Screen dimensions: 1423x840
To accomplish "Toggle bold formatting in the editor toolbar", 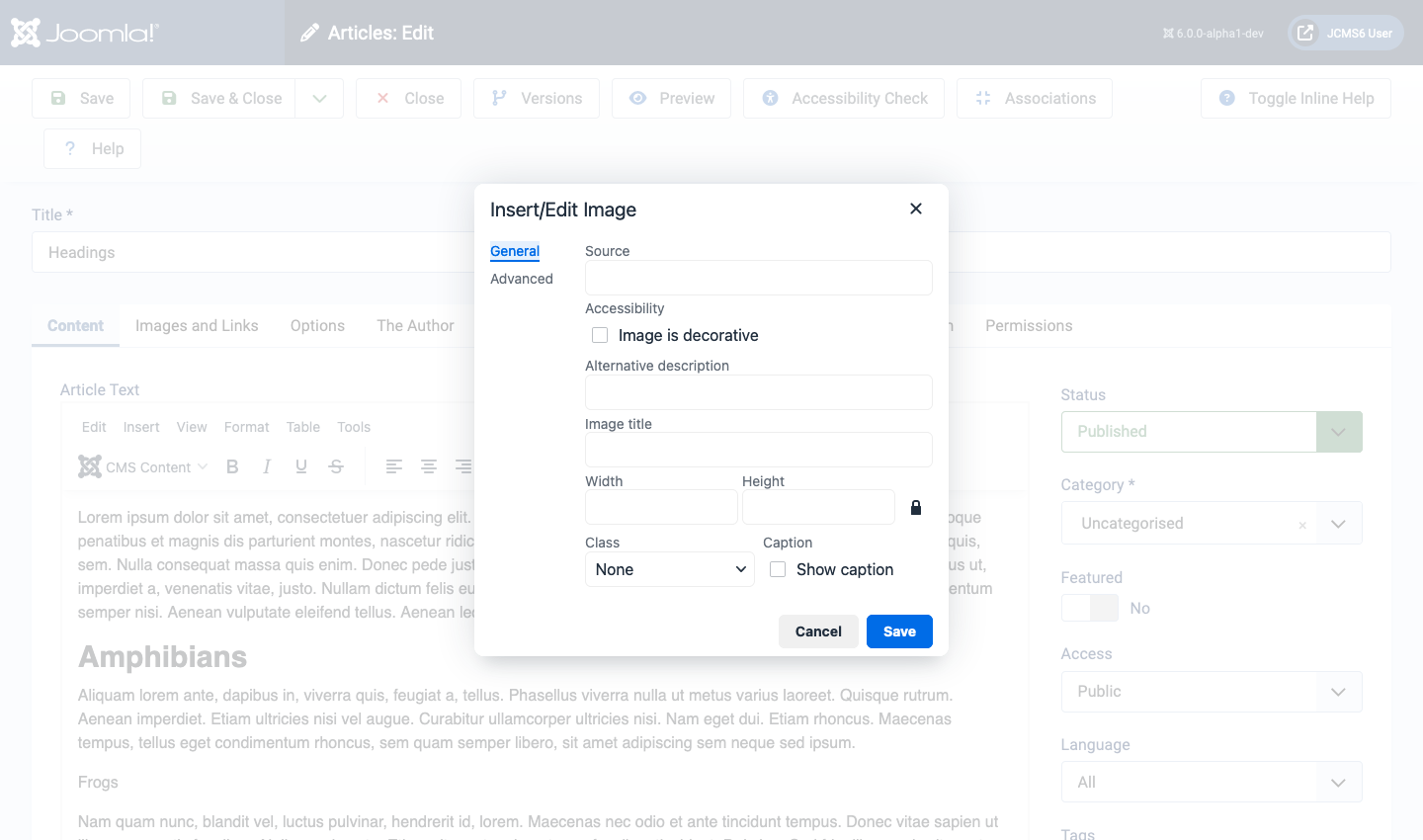I will pyautogui.click(x=232, y=466).
